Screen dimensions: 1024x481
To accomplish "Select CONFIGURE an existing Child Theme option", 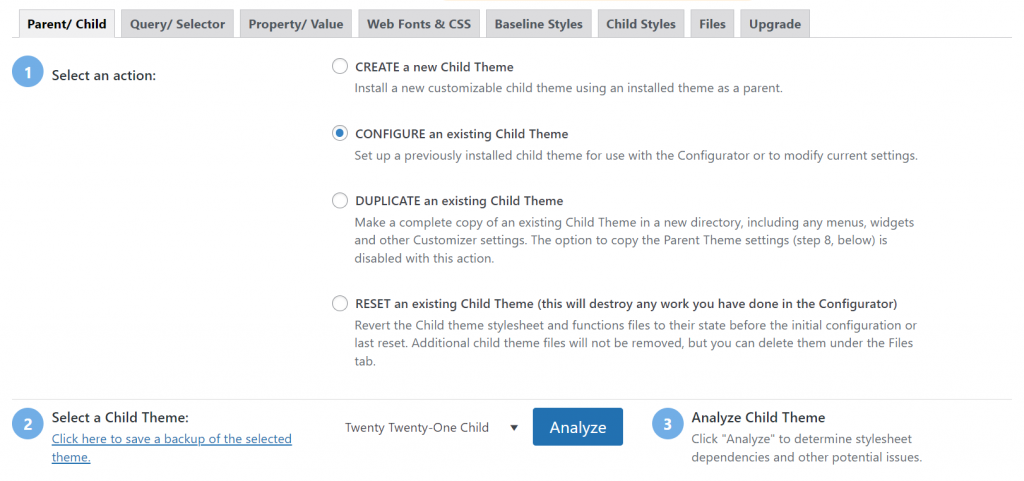I will (x=340, y=134).
